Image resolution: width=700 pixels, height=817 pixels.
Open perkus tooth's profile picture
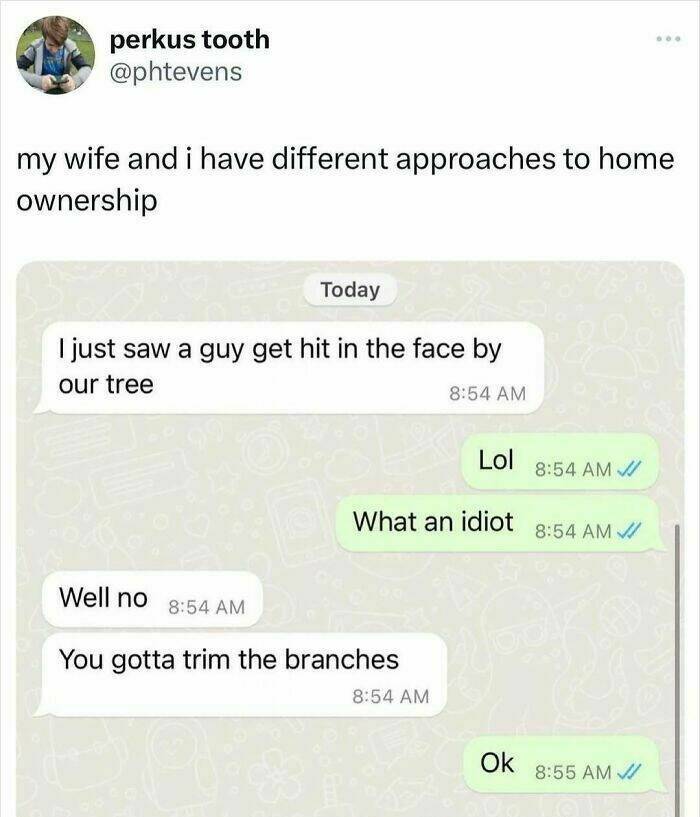(55, 55)
